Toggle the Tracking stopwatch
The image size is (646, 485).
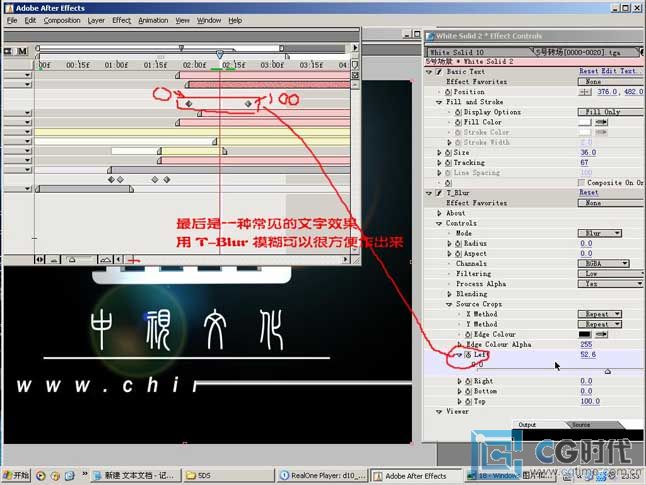[x=448, y=163]
